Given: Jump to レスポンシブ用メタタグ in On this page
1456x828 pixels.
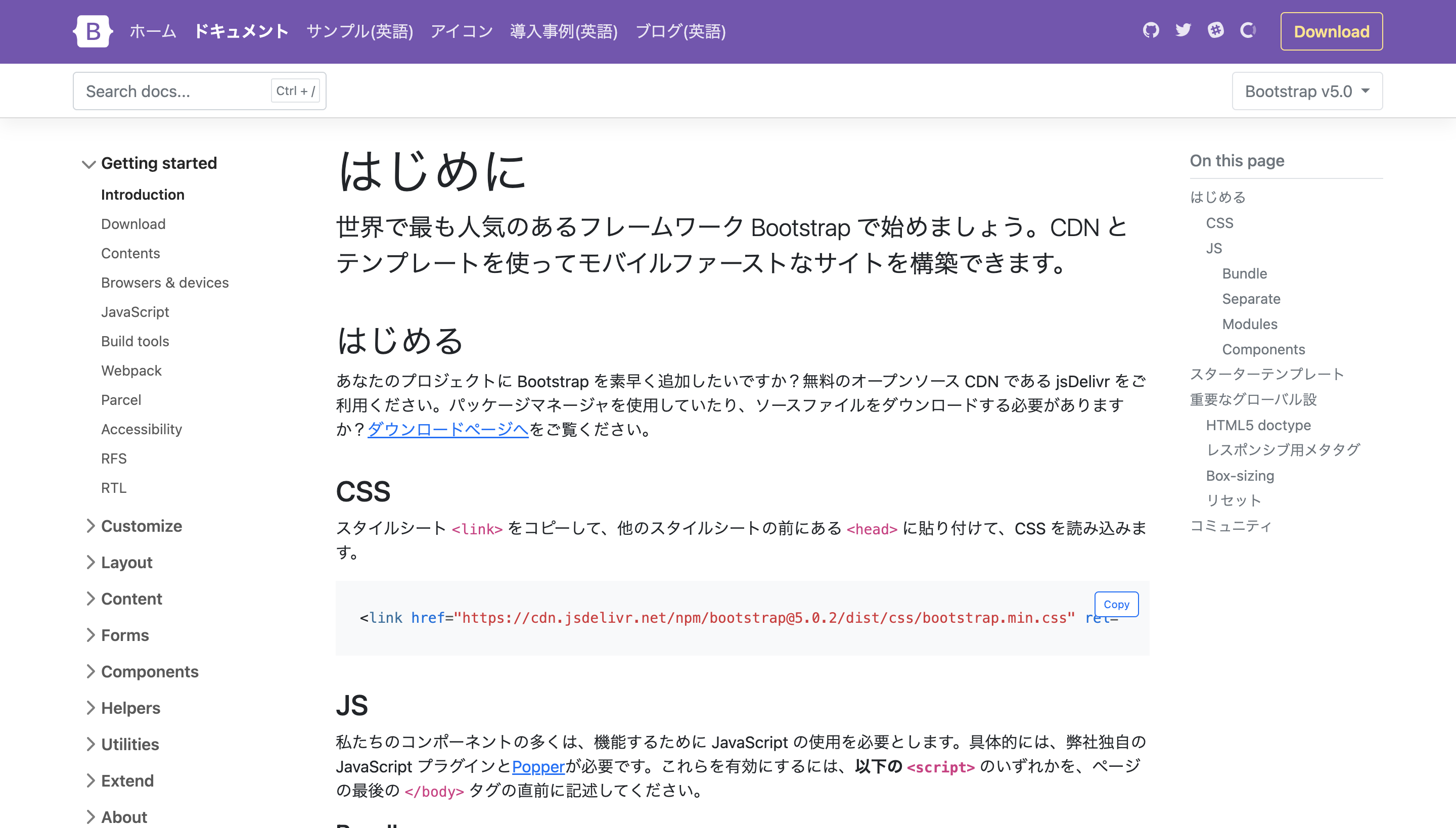Looking at the screenshot, I should pyautogui.click(x=1283, y=450).
